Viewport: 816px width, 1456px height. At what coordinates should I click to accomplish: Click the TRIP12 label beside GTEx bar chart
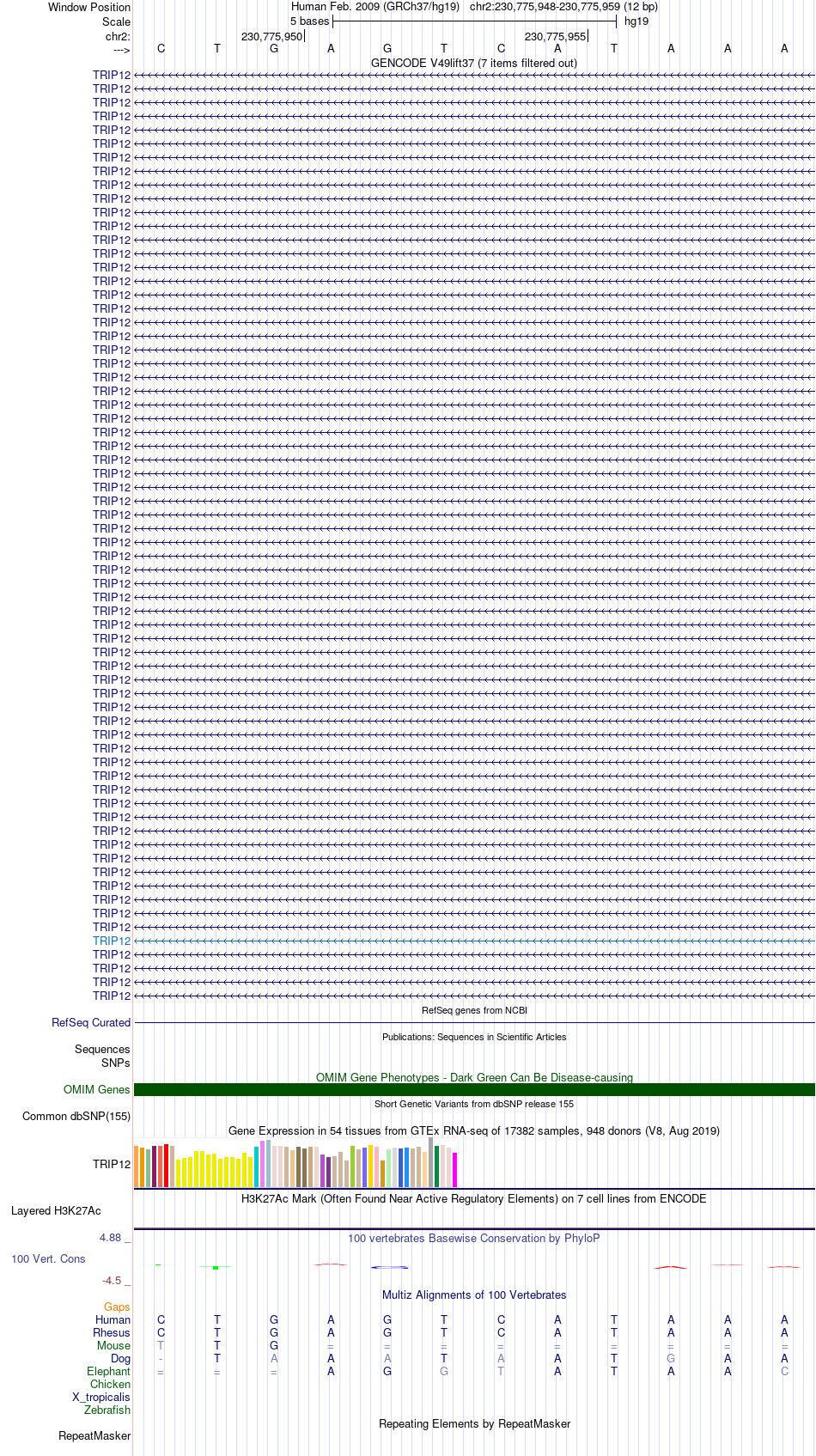click(x=112, y=1164)
